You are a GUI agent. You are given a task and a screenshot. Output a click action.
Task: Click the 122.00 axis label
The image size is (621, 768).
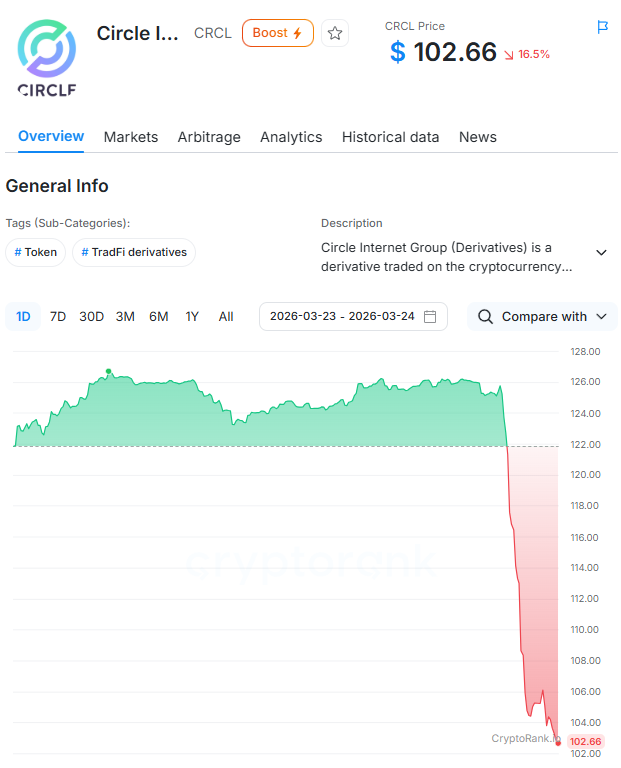585,445
